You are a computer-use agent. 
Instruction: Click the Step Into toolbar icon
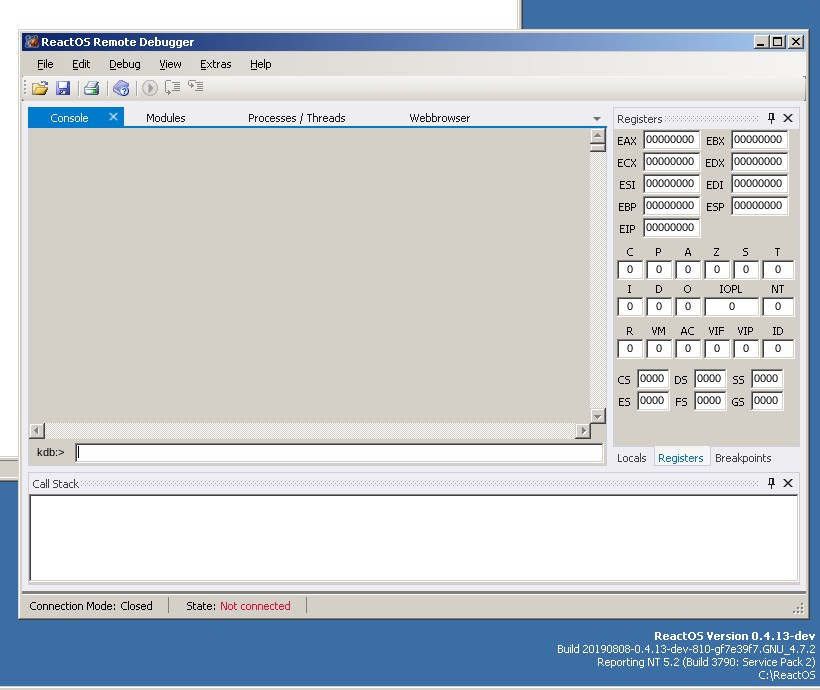point(196,86)
